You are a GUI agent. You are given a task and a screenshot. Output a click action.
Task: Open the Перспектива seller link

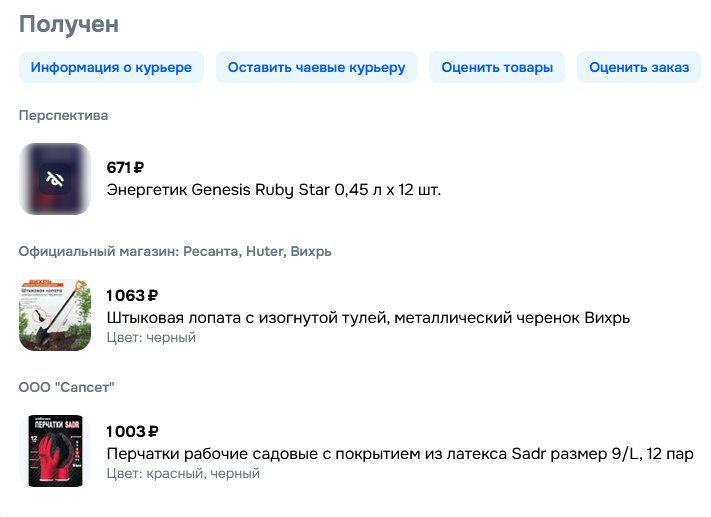[63, 115]
